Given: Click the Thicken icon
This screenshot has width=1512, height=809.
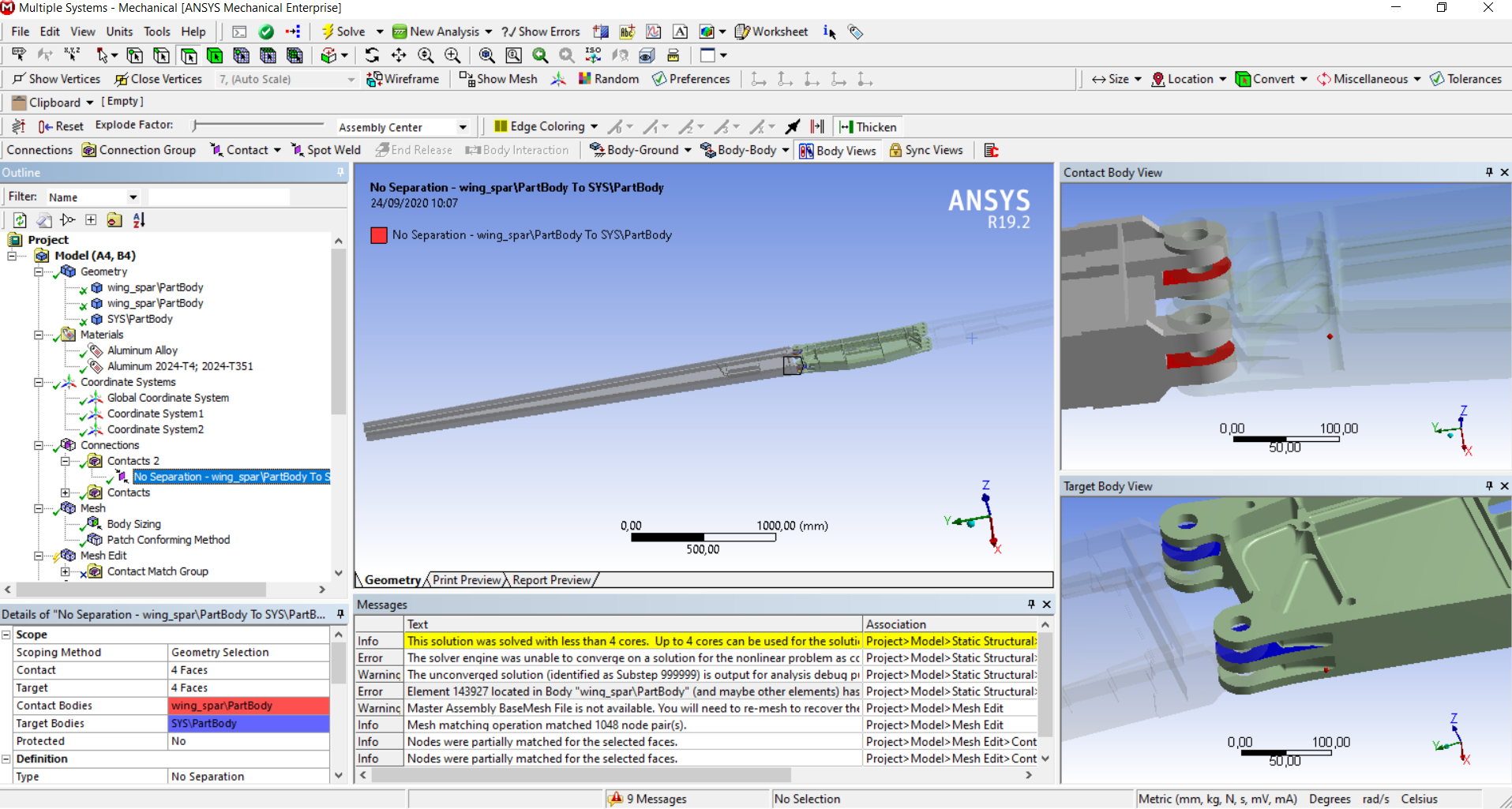Looking at the screenshot, I should pyautogui.click(x=867, y=126).
